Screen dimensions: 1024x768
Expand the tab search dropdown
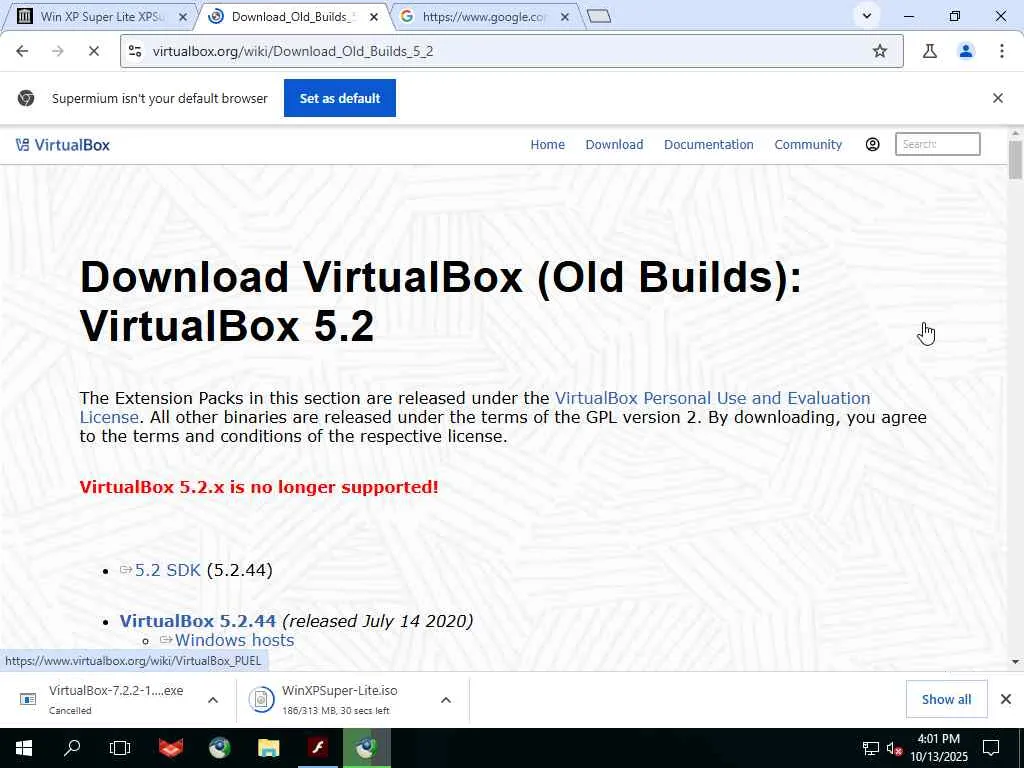click(x=867, y=16)
